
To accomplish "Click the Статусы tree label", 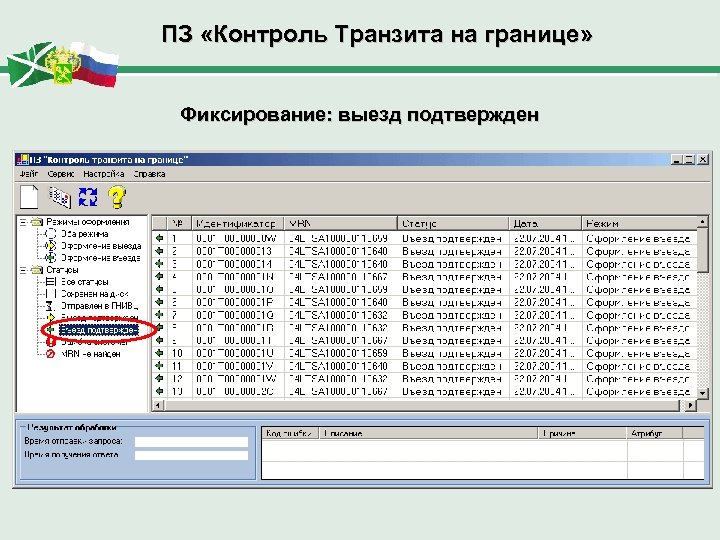I will pyautogui.click(x=62, y=270).
